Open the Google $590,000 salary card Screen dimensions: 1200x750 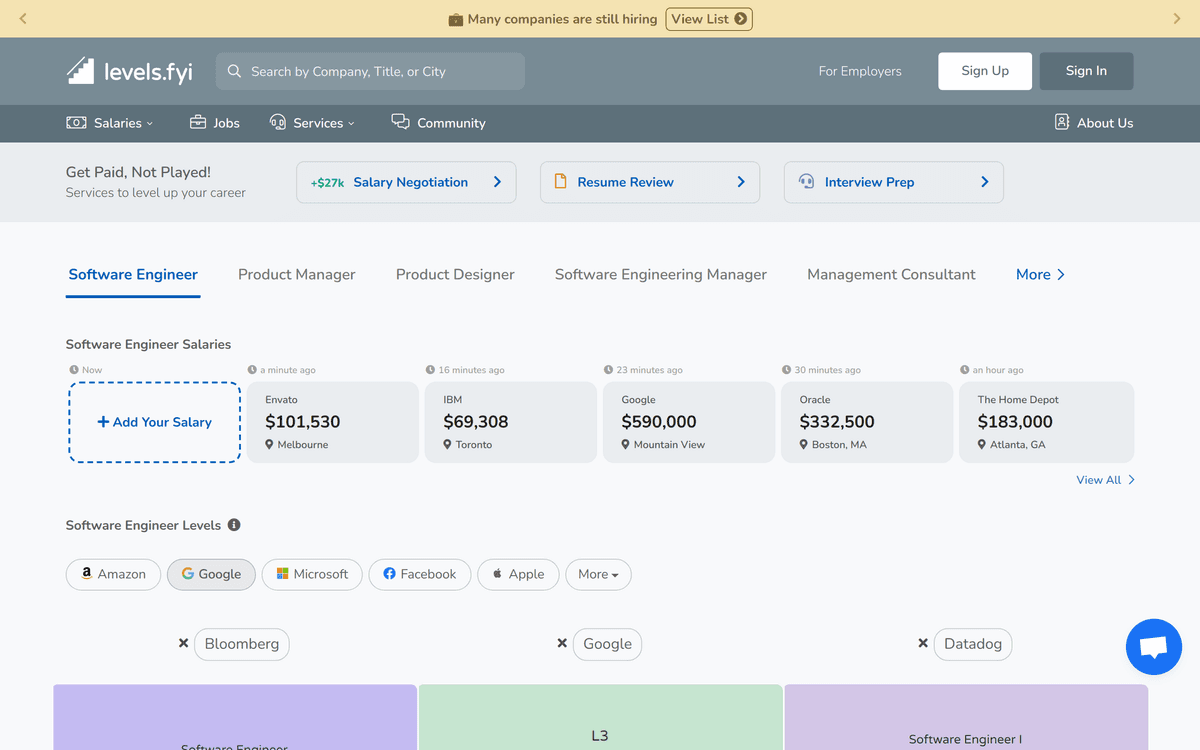point(689,422)
